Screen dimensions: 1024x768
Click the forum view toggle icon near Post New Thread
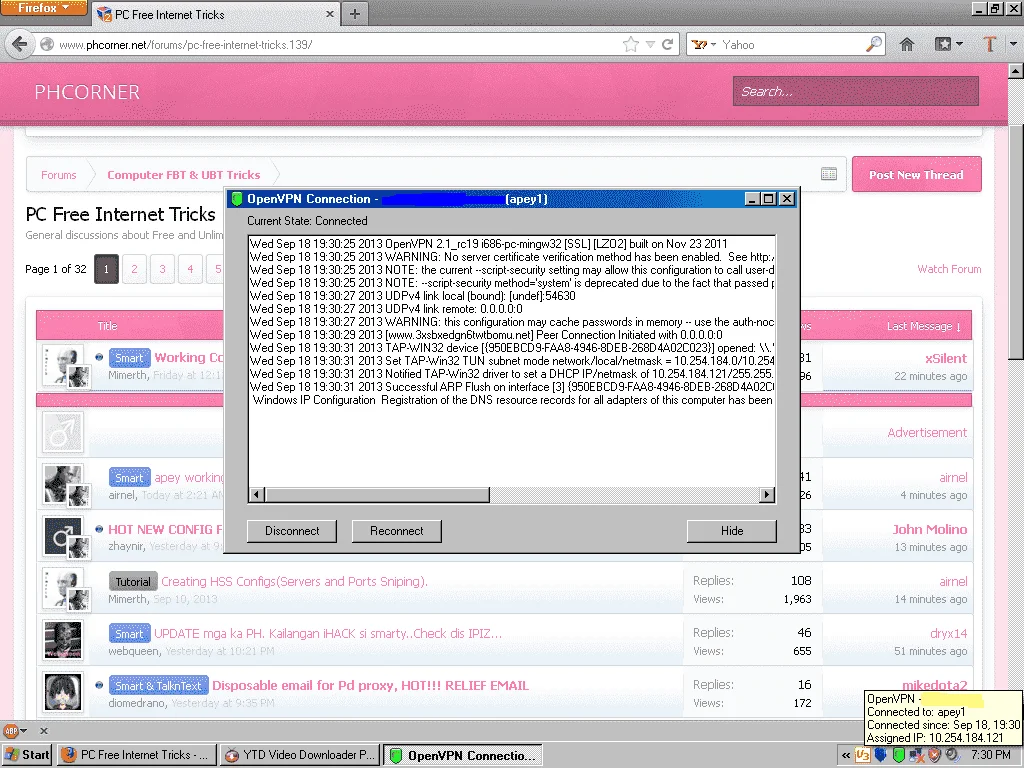(x=829, y=174)
